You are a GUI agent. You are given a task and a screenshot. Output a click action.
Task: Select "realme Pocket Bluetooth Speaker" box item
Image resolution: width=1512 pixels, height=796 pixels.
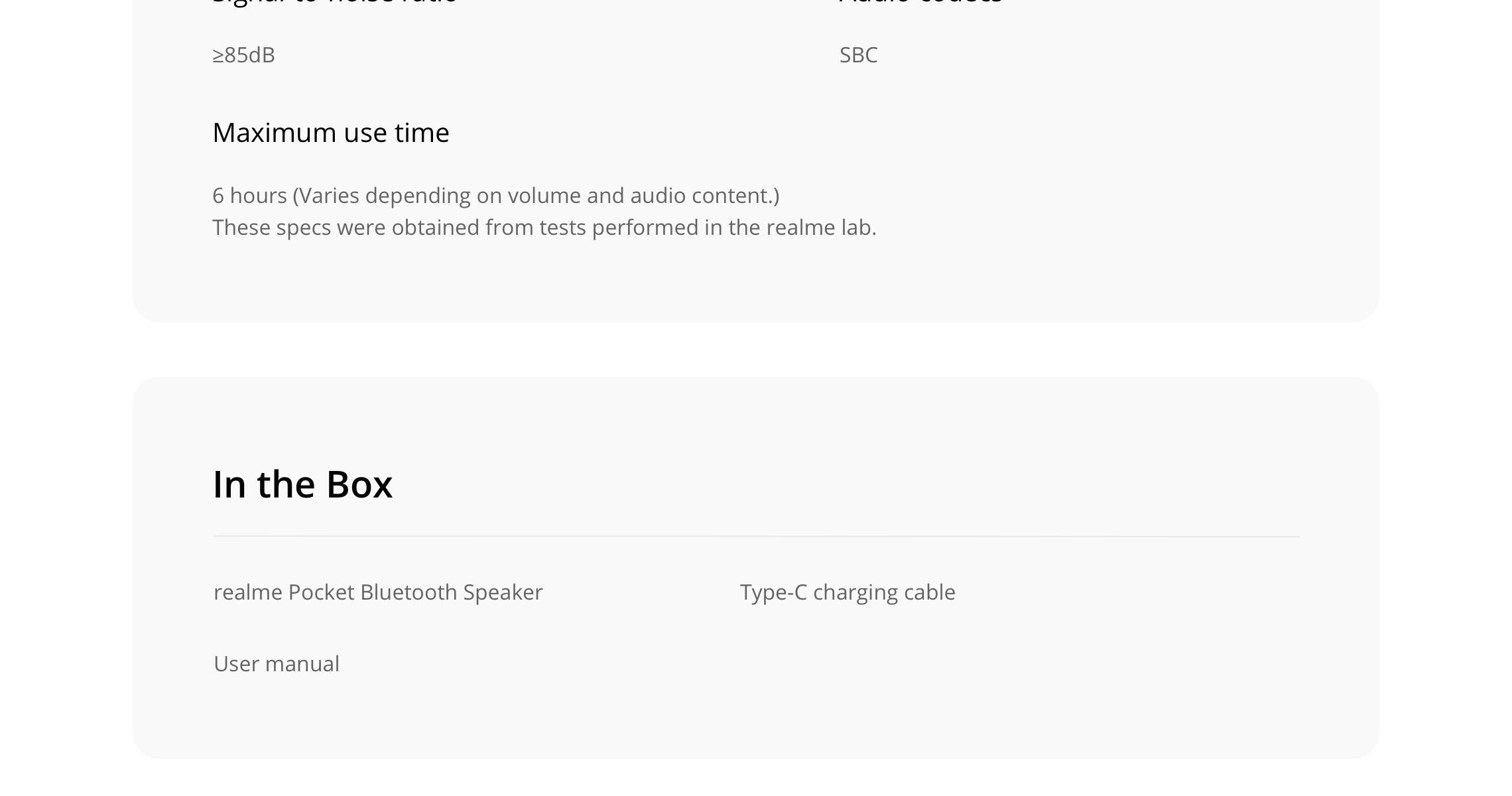[378, 592]
